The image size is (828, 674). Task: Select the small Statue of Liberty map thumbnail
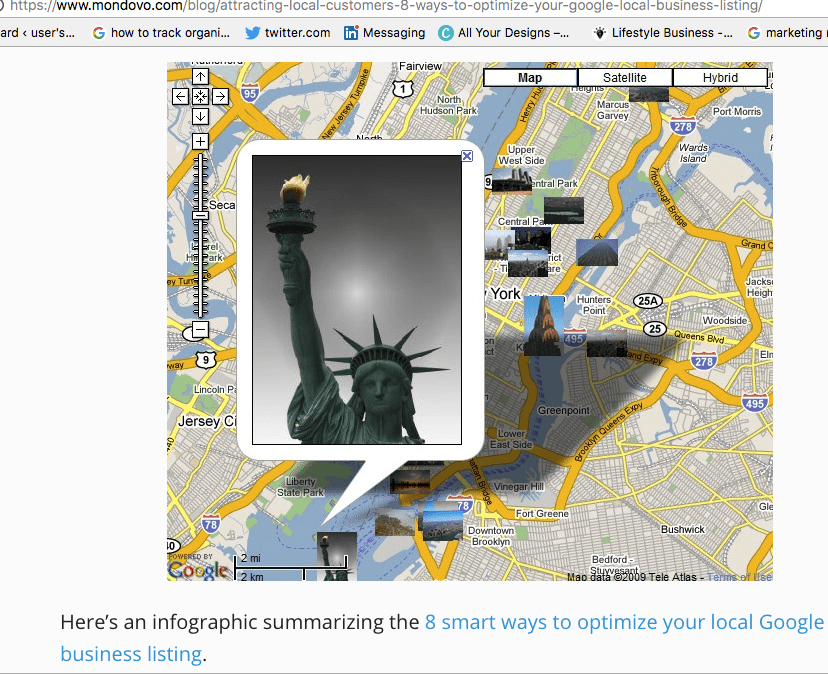click(336, 557)
